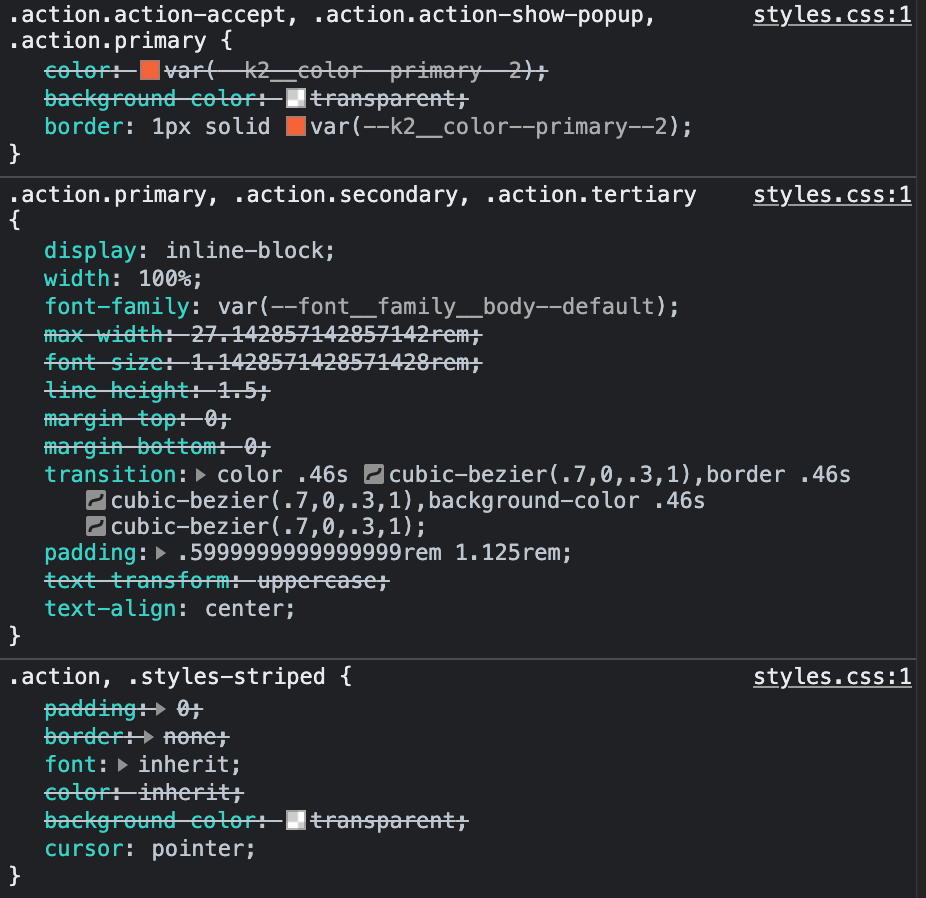The width and height of the screenshot is (926, 898).
Task: Expand the font: inherit shorthand
Action: [x=123, y=765]
